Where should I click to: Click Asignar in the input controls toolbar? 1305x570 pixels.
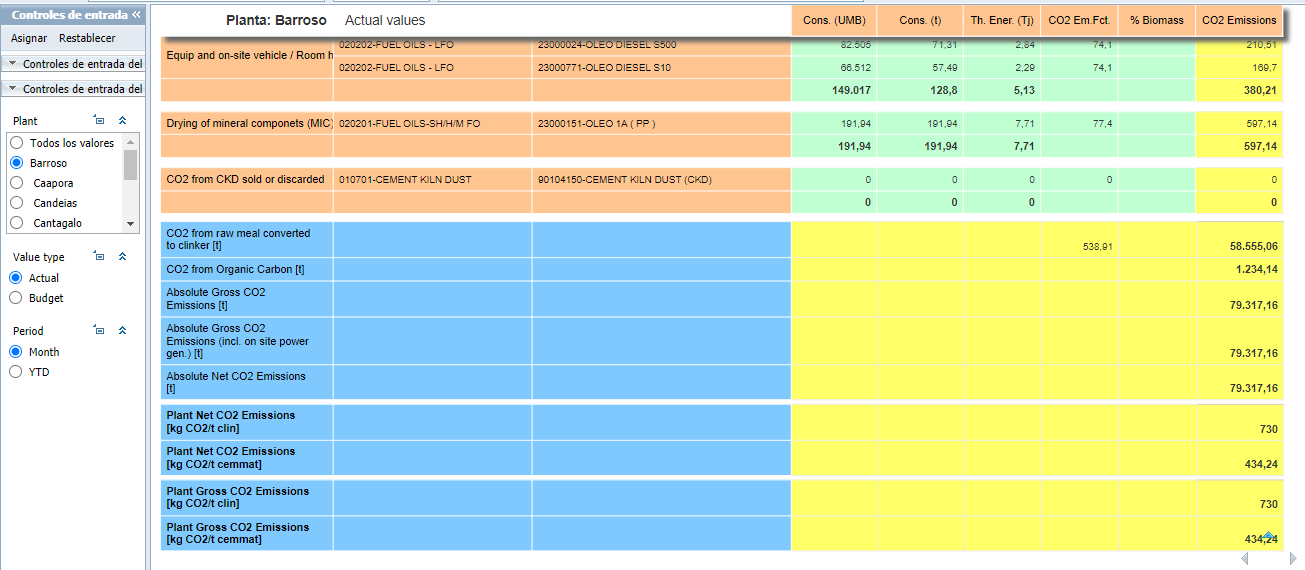tap(29, 38)
